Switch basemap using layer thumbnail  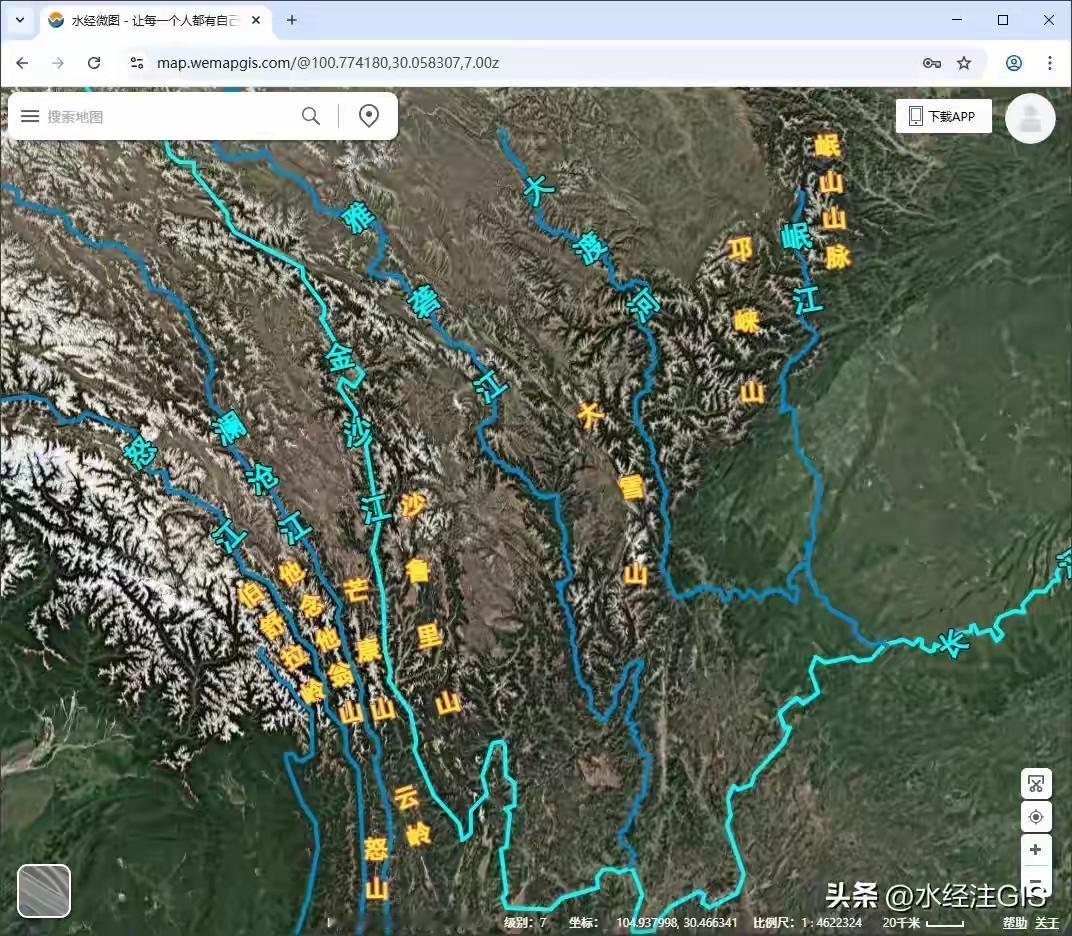click(44, 891)
